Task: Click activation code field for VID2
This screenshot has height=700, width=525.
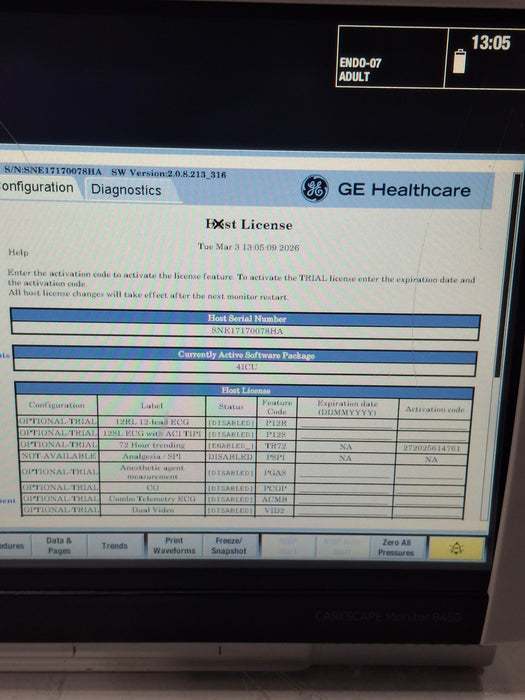Action: pos(427,512)
